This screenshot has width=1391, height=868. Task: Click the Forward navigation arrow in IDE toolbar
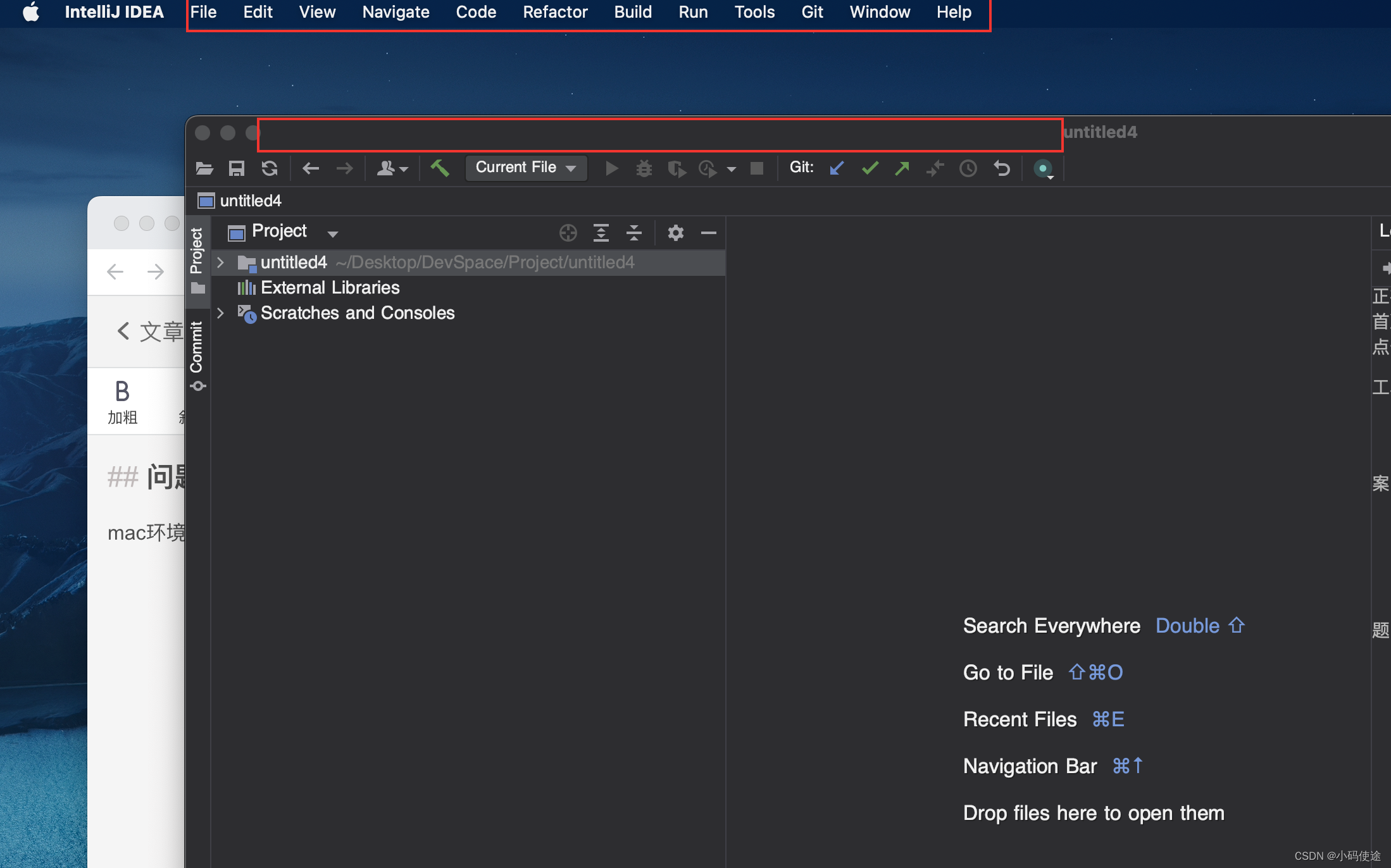pyautogui.click(x=344, y=168)
